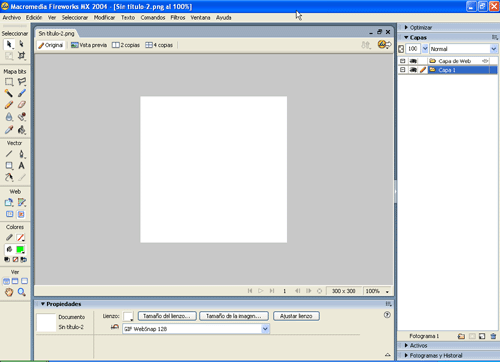Open the green fill color swatch
Image resolution: width=500 pixels, height=362 pixels.
pos(20,249)
